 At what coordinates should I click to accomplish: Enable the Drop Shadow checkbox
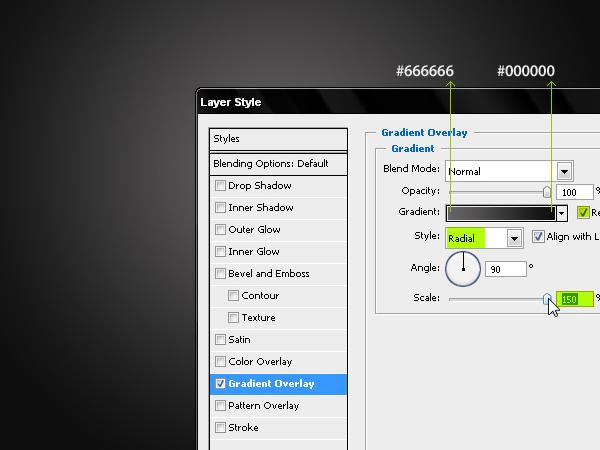tap(220, 186)
